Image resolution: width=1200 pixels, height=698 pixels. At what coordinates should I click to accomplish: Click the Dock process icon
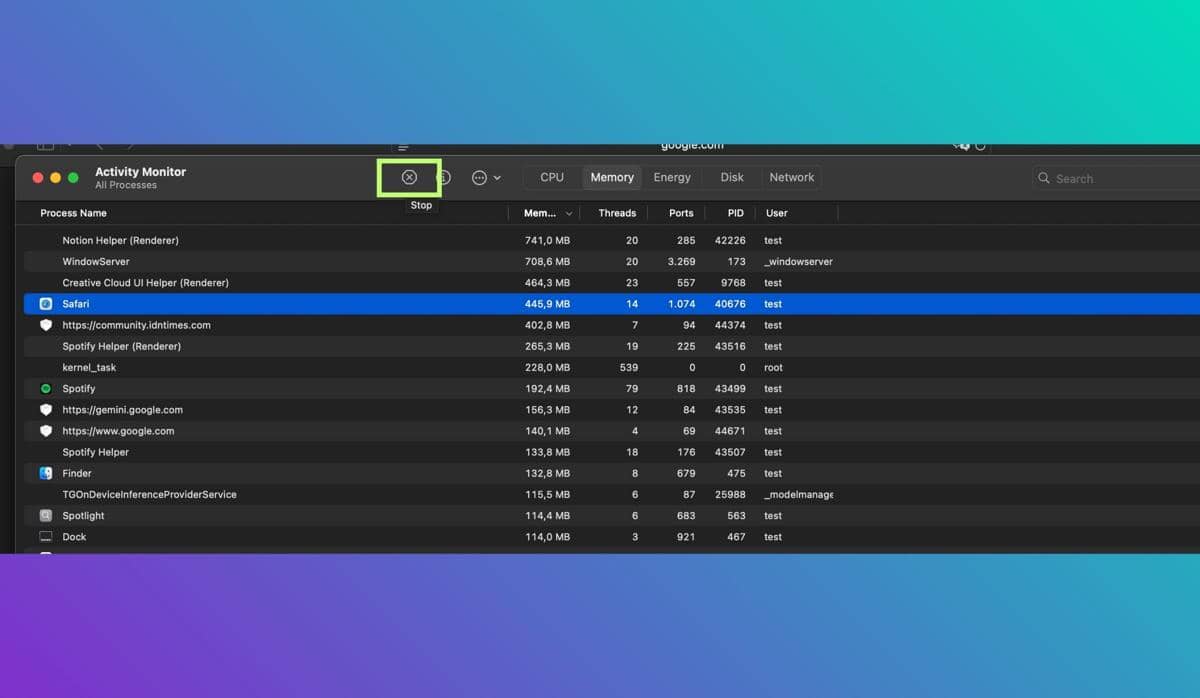(x=46, y=537)
